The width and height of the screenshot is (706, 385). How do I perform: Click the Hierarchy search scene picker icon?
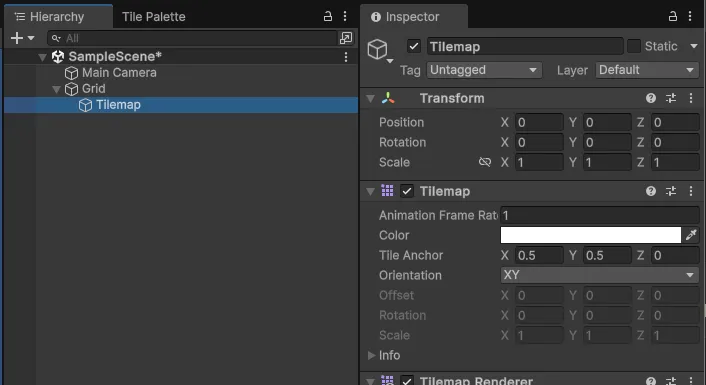(346, 38)
